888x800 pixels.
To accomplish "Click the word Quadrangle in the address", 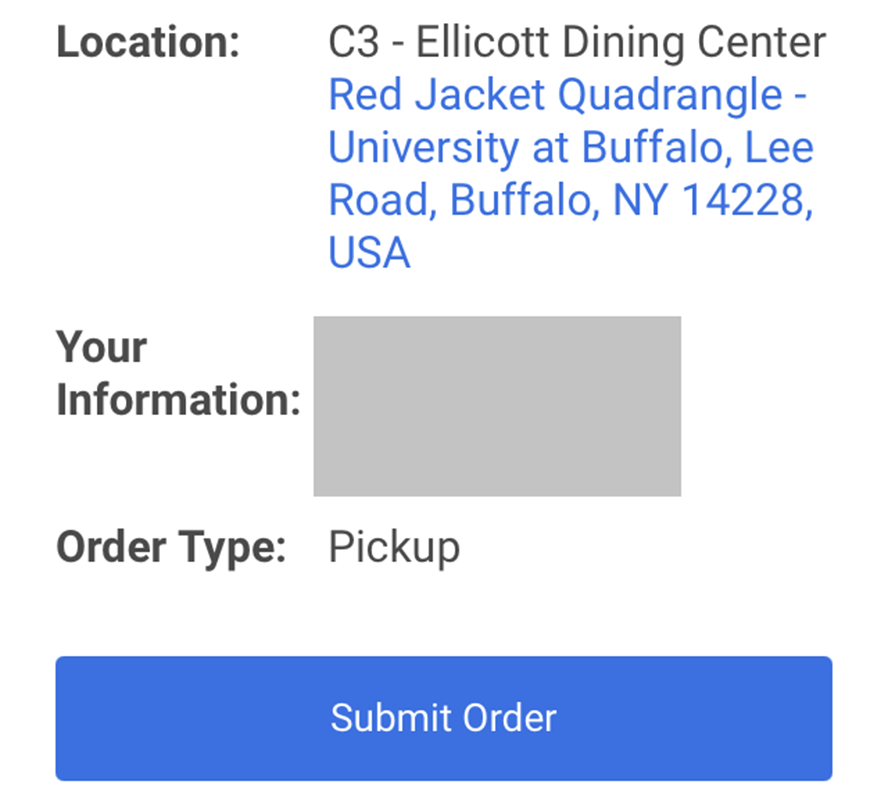I will click(x=671, y=95).
